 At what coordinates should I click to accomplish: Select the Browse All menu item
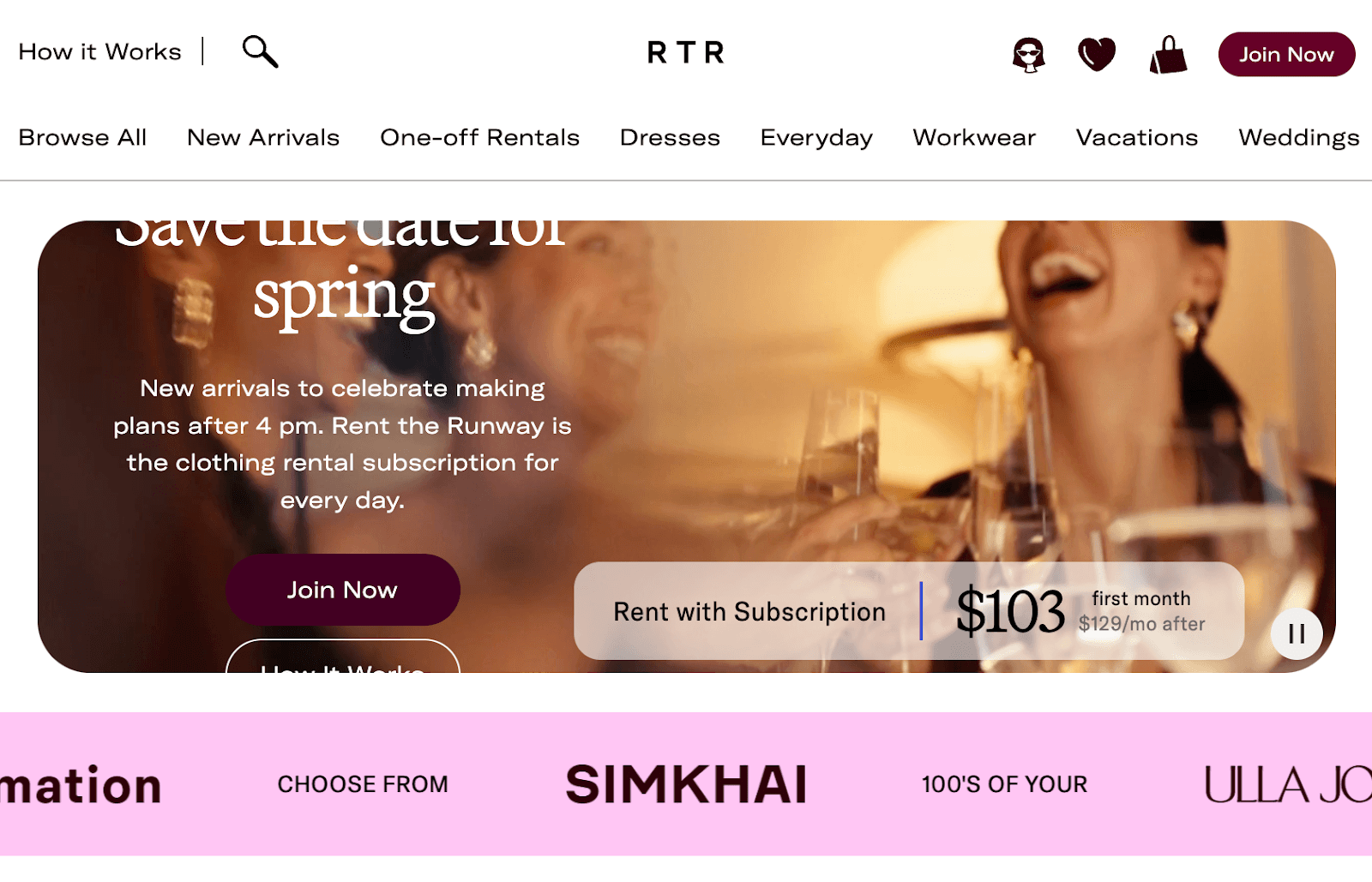click(x=83, y=137)
